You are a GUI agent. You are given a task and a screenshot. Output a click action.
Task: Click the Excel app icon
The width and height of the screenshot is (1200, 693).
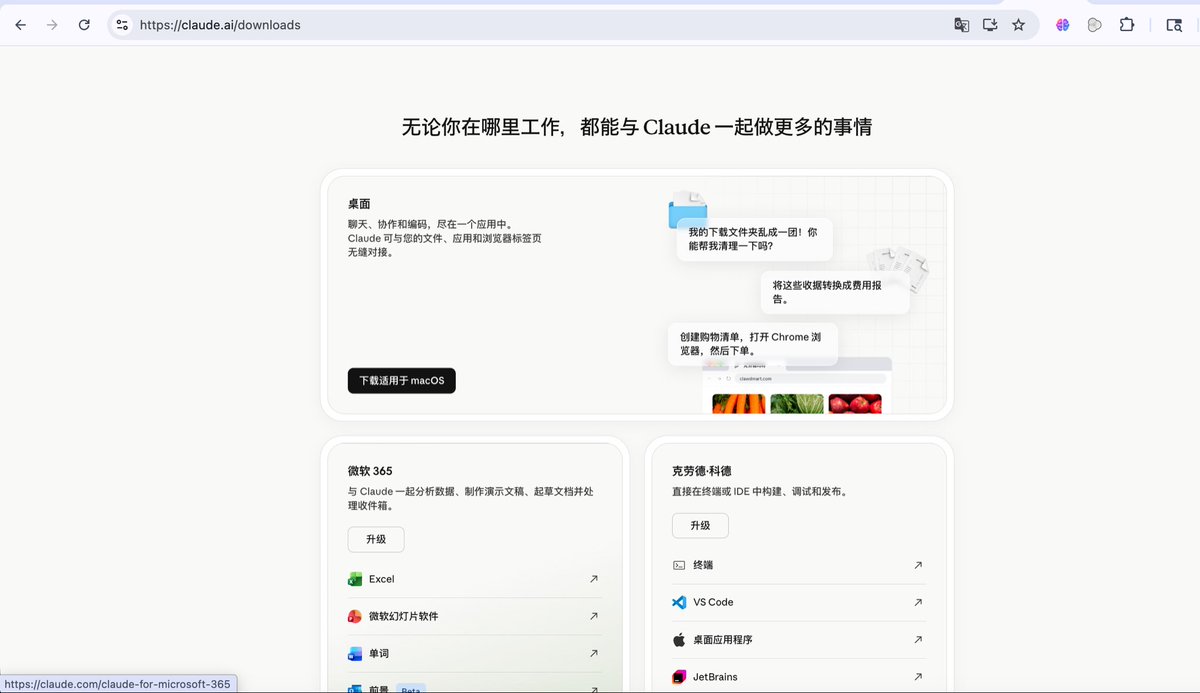(355, 579)
